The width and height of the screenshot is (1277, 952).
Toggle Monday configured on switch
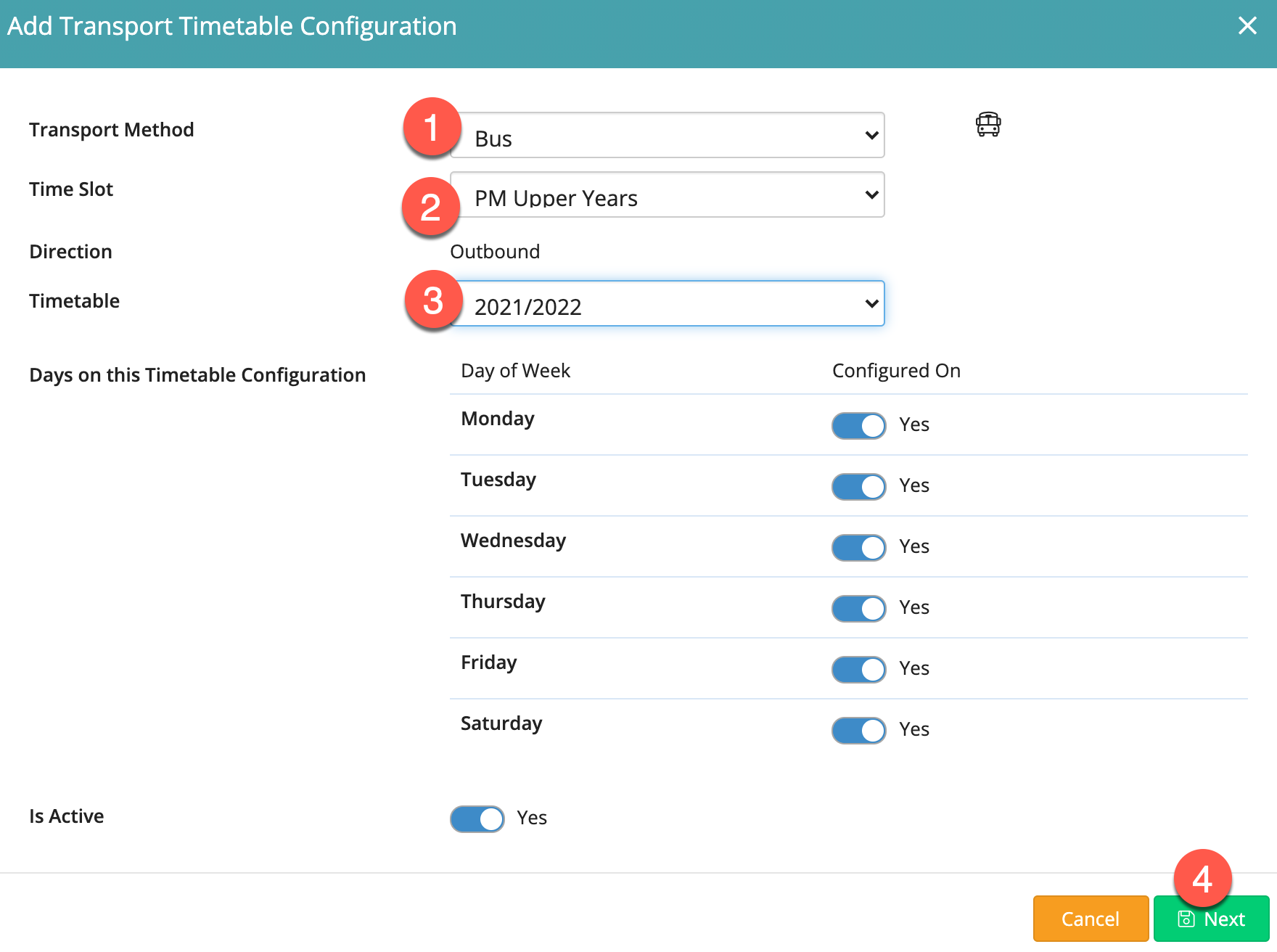pyautogui.click(x=858, y=426)
